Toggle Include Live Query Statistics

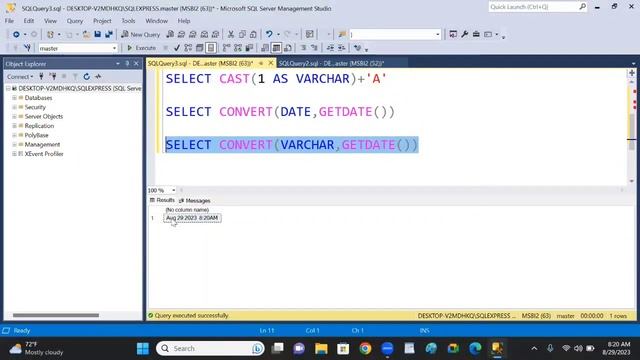click(238, 48)
